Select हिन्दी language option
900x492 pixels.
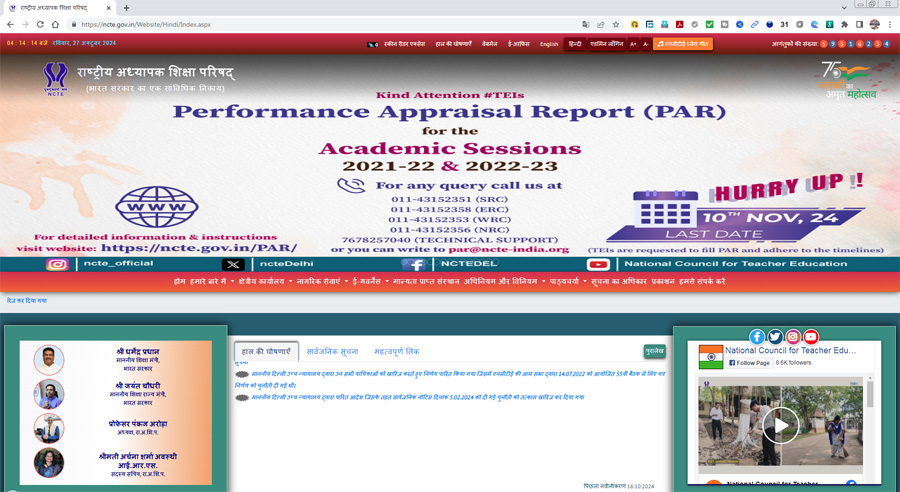(575, 44)
